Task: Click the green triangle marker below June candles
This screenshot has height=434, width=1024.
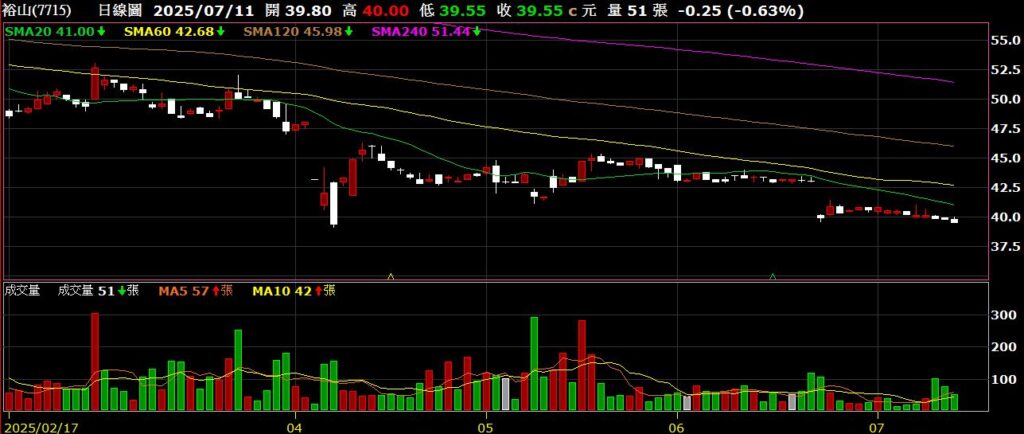Action: [772, 274]
